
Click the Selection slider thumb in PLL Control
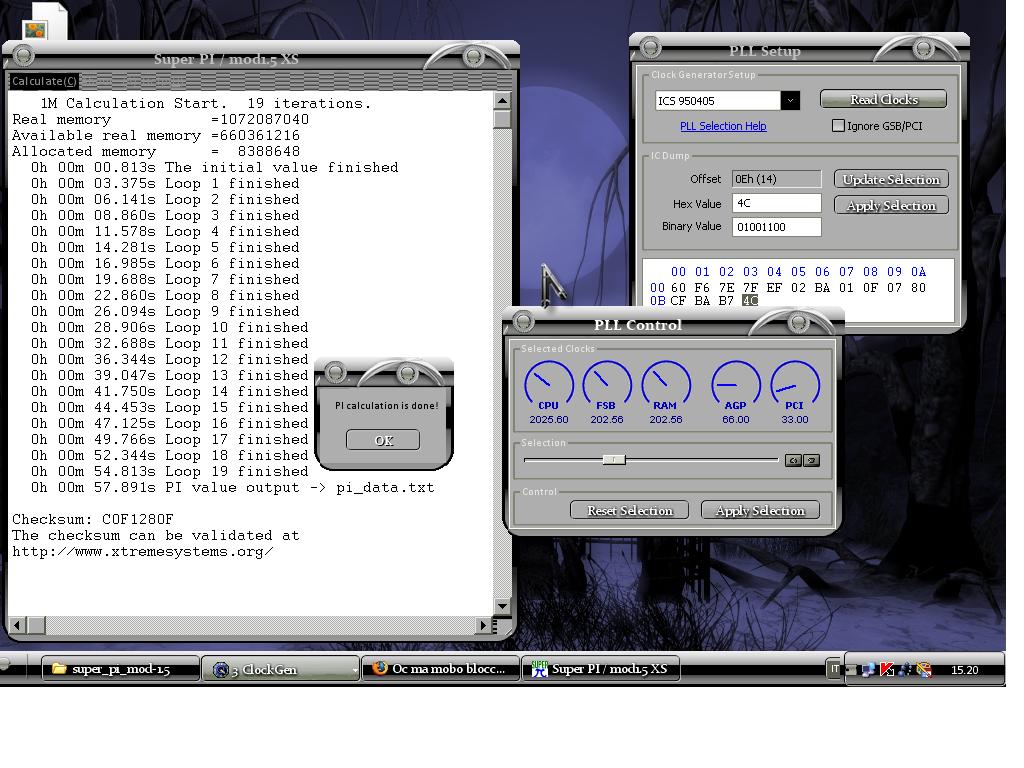[x=614, y=460]
